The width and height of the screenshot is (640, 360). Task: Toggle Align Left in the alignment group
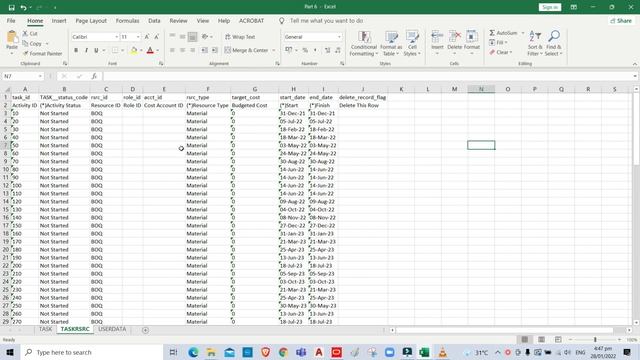click(172, 50)
